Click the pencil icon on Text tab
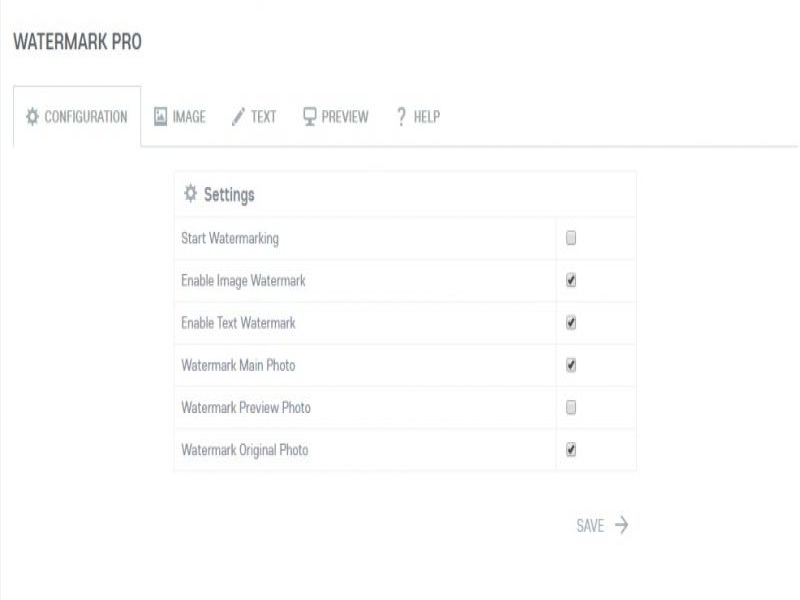Image resolution: width=800 pixels, height=600 pixels. pyautogui.click(x=238, y=117)
